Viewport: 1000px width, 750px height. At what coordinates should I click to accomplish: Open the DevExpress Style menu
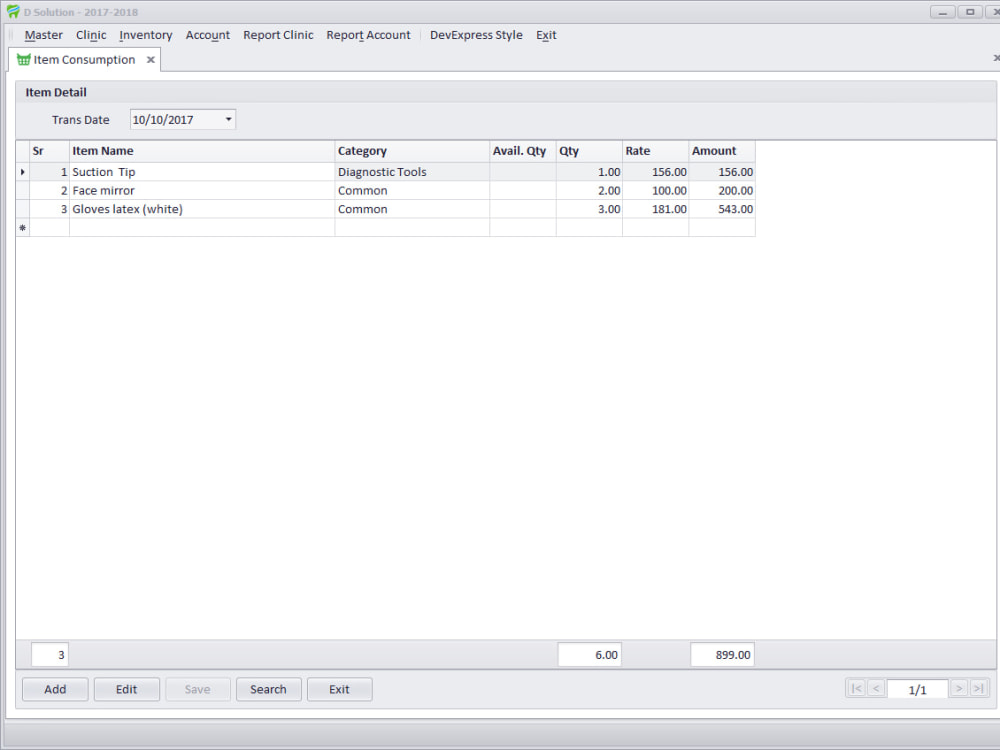tap(476, 35)
